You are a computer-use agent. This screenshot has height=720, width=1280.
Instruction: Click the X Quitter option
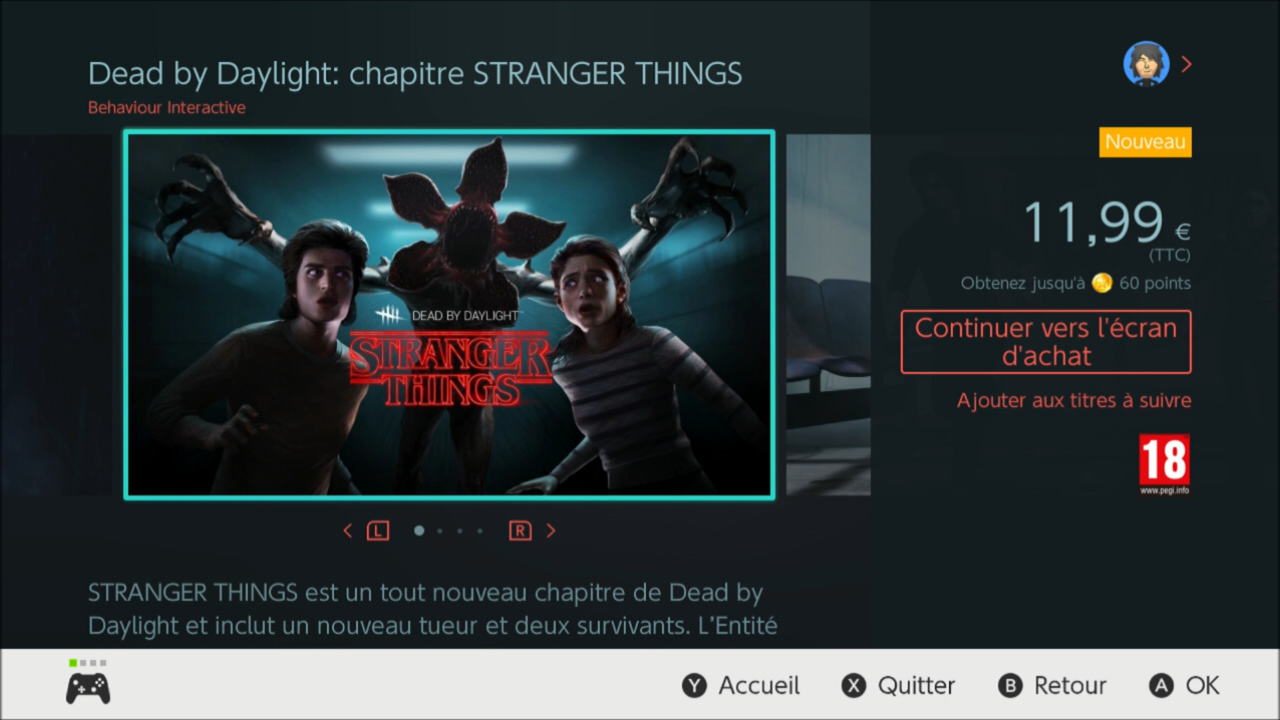(x=898, y=685)
